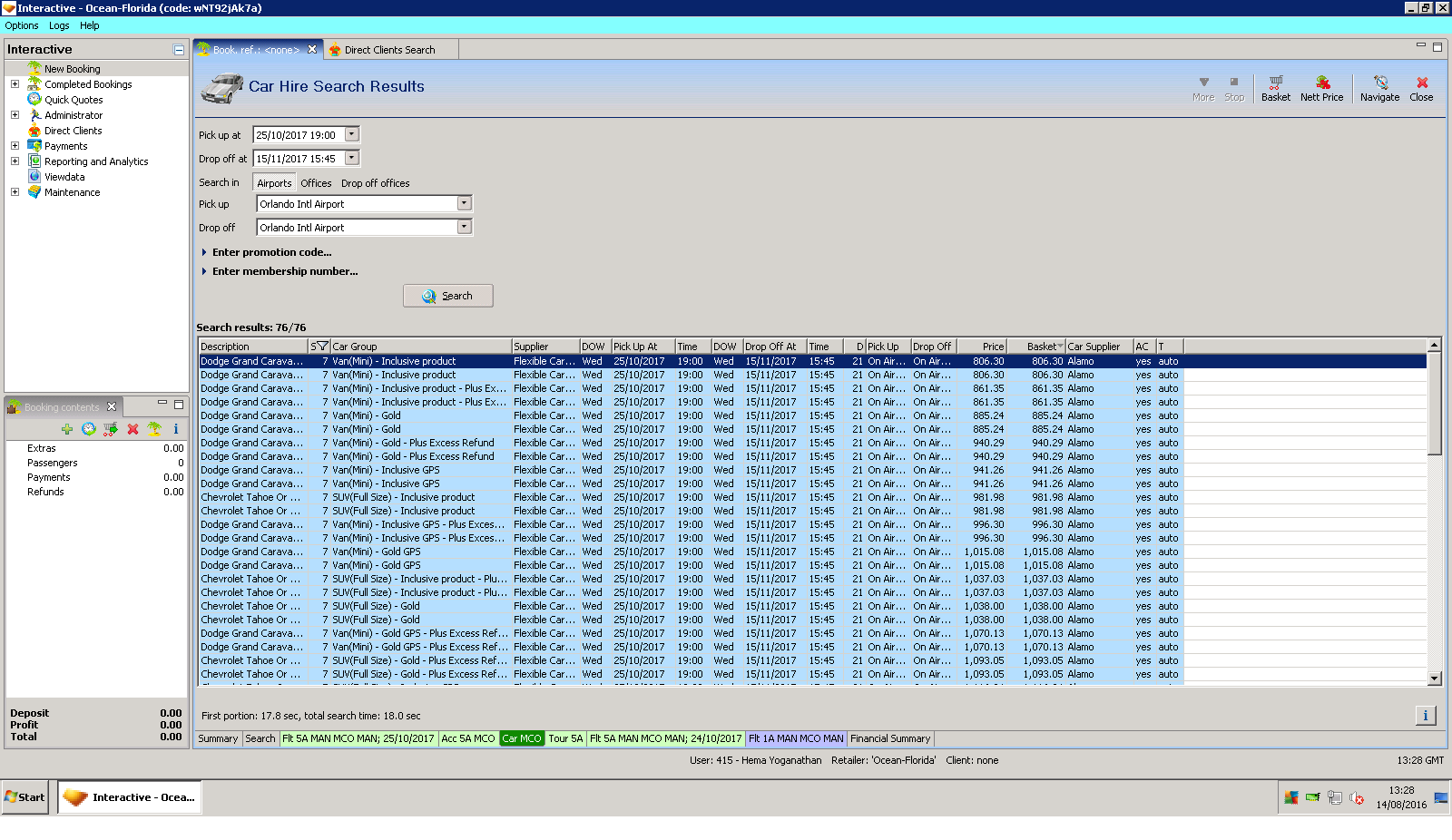Expand the Reporting and Analytics tree node
This screenshot has width=1452, height=840.
15,161
